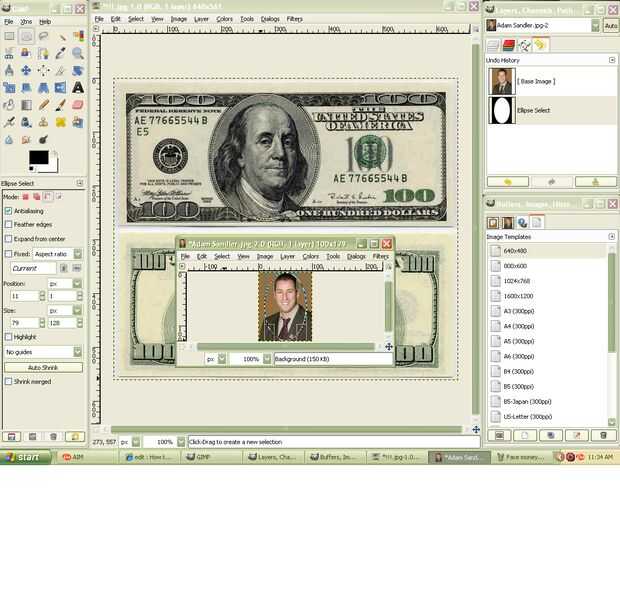The image size is (620, 604).
Task: Select the Select by Color tool
Action: (78, 36)
